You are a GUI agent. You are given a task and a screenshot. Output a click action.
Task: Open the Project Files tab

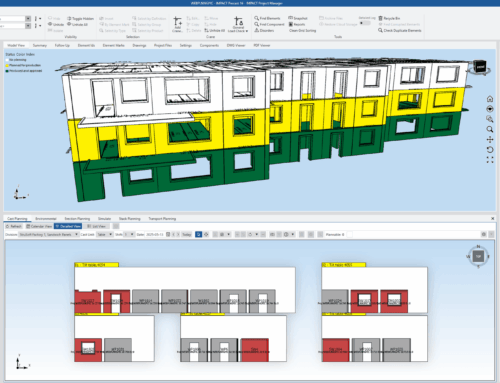click(163, 45)
